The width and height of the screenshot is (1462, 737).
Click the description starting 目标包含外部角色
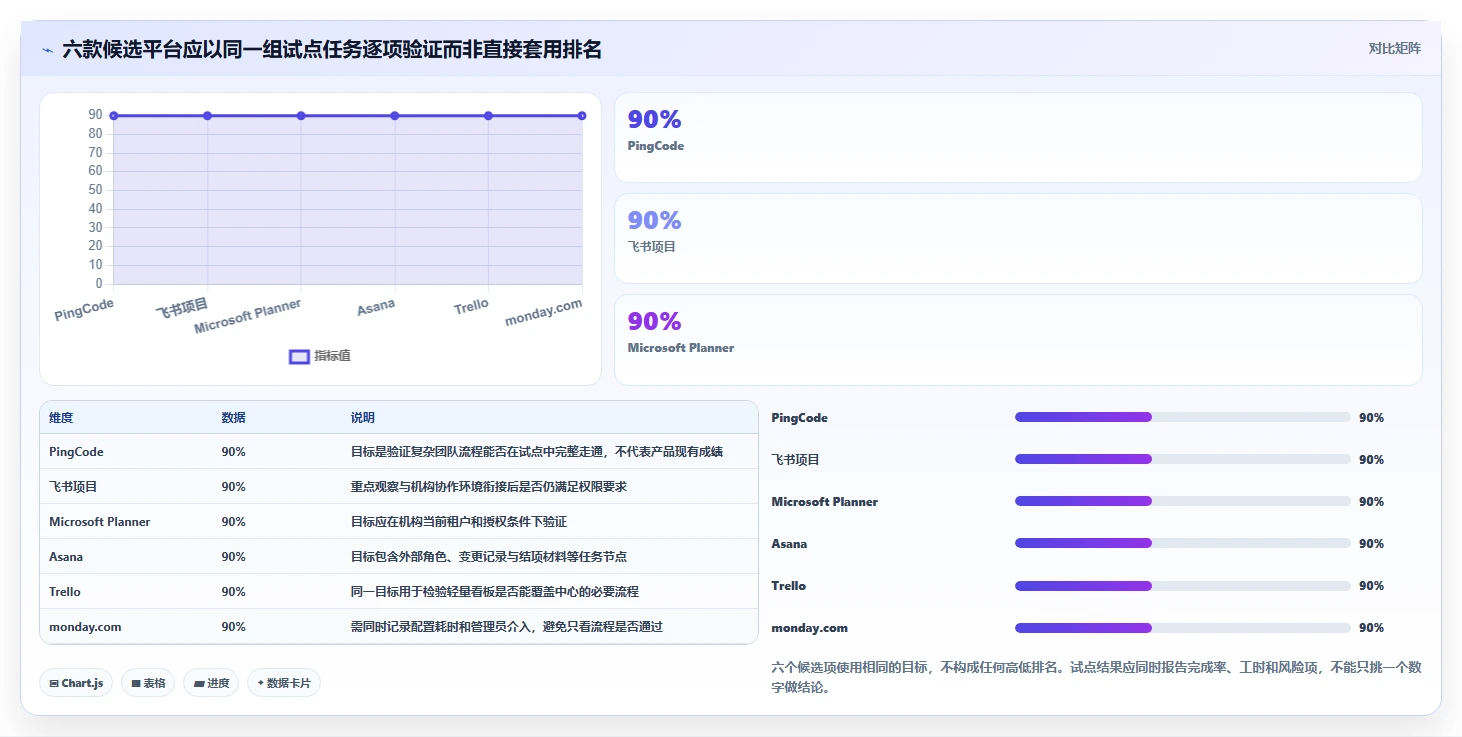pos(488,557)
